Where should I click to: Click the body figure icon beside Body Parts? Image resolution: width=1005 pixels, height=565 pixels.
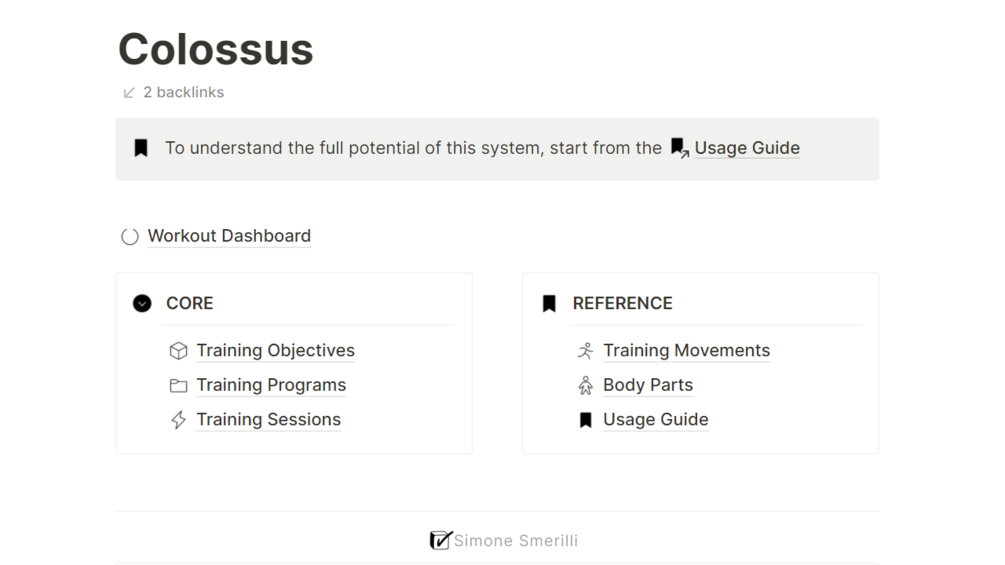point(586,385)
